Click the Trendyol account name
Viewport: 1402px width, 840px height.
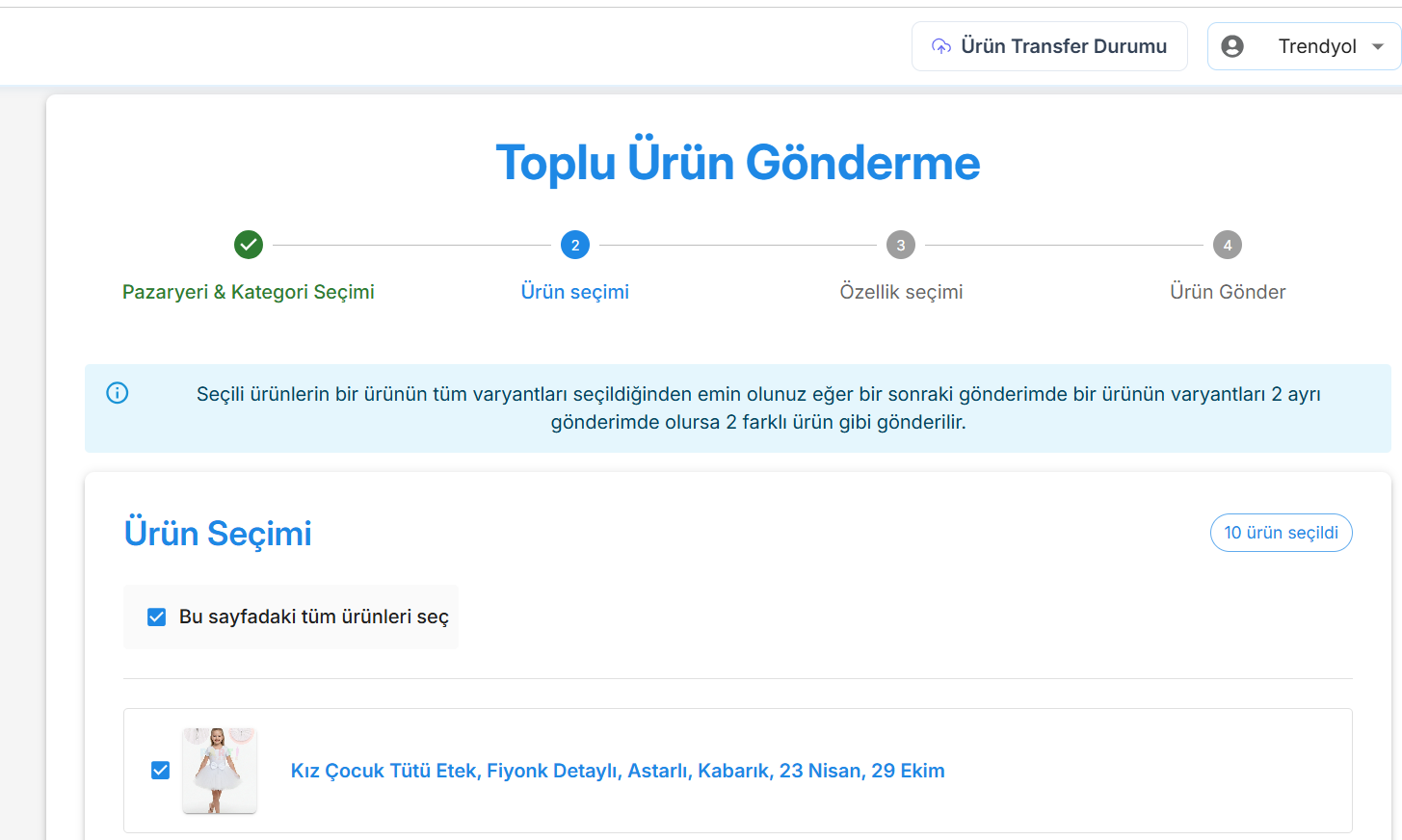click(1317, 46)
